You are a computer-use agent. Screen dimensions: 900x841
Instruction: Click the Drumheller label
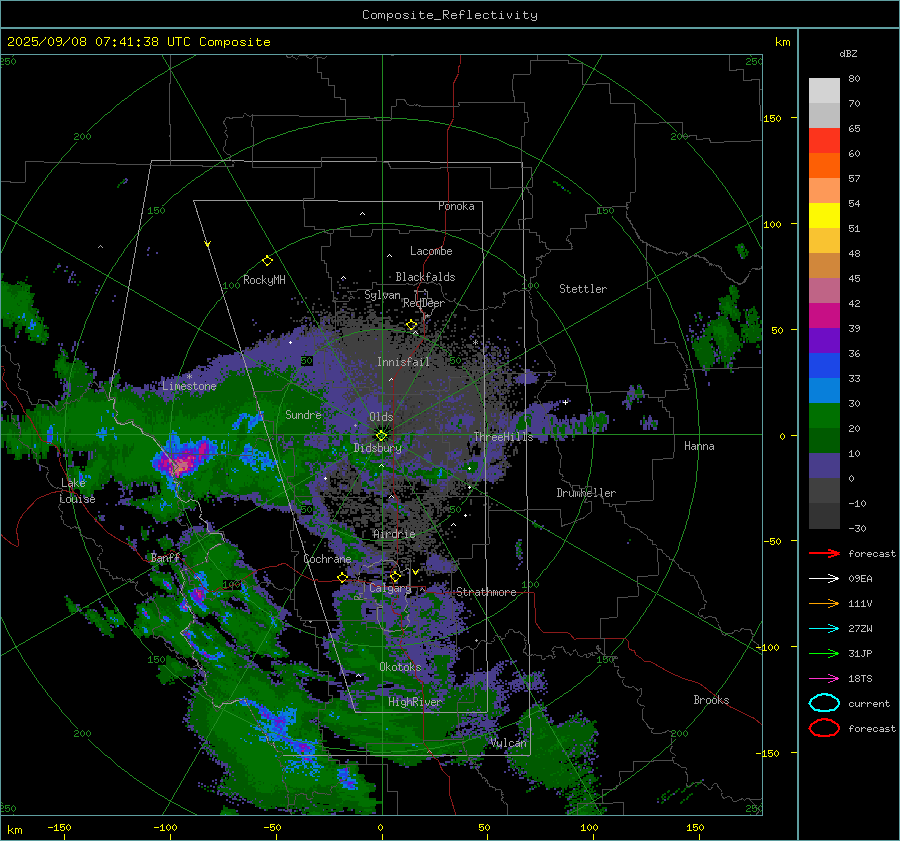586,493
